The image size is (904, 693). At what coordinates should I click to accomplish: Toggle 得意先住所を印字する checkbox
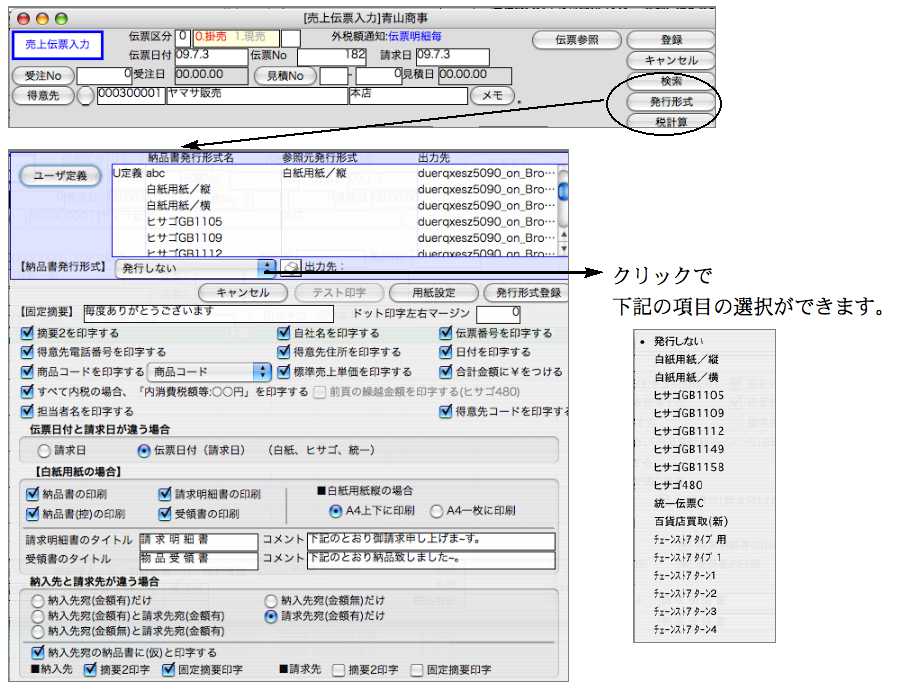(283, 352)
